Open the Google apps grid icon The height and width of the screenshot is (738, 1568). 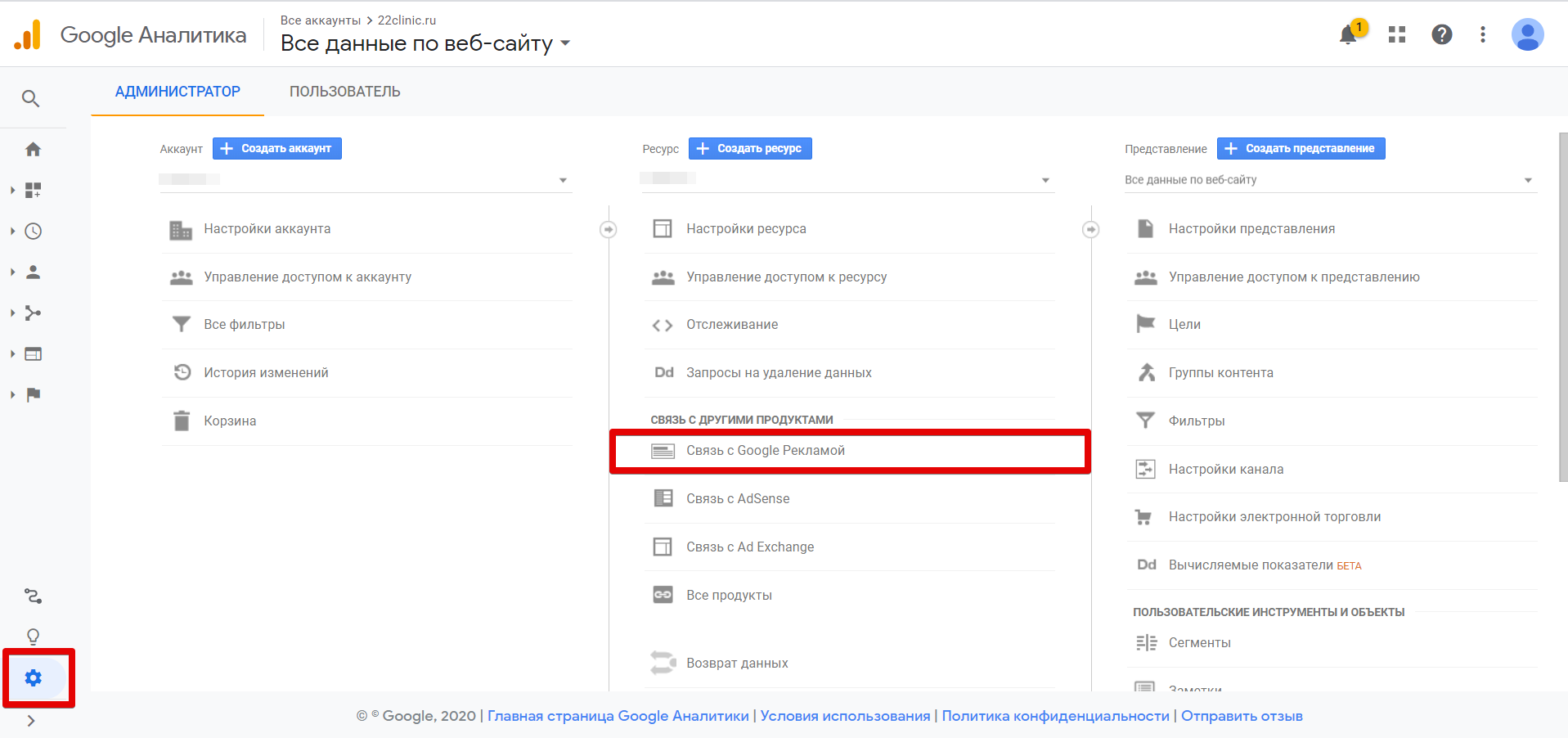1397,34
